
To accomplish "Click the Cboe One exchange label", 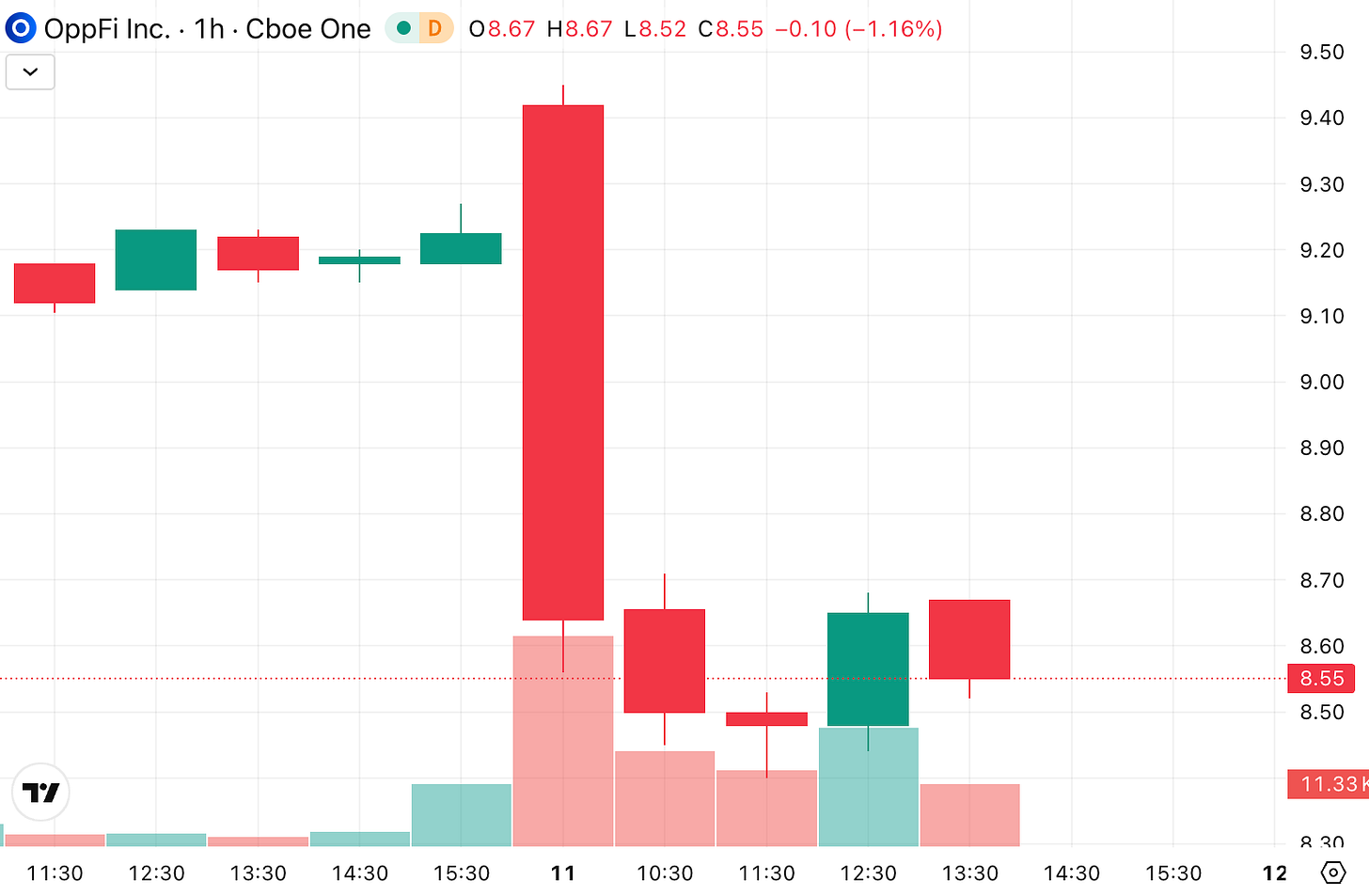I will tap(307, 29).
